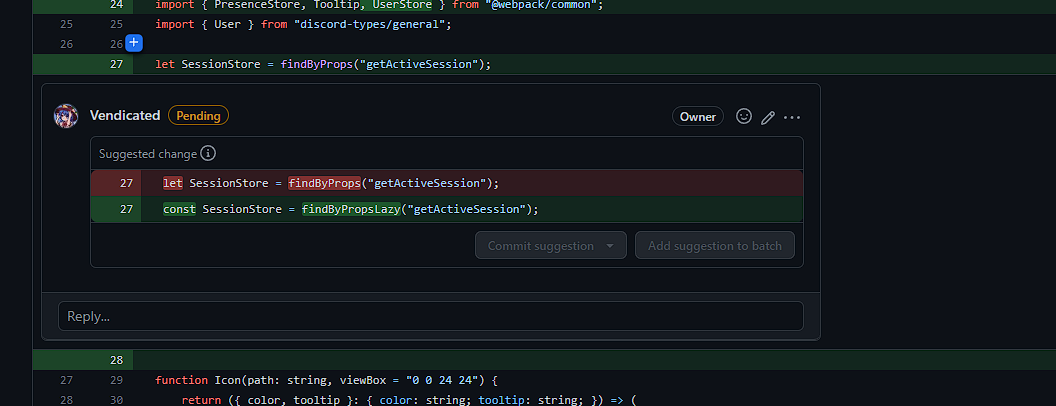Click the Suggested change info icon
1056x406 pixels.
point(209,154)
